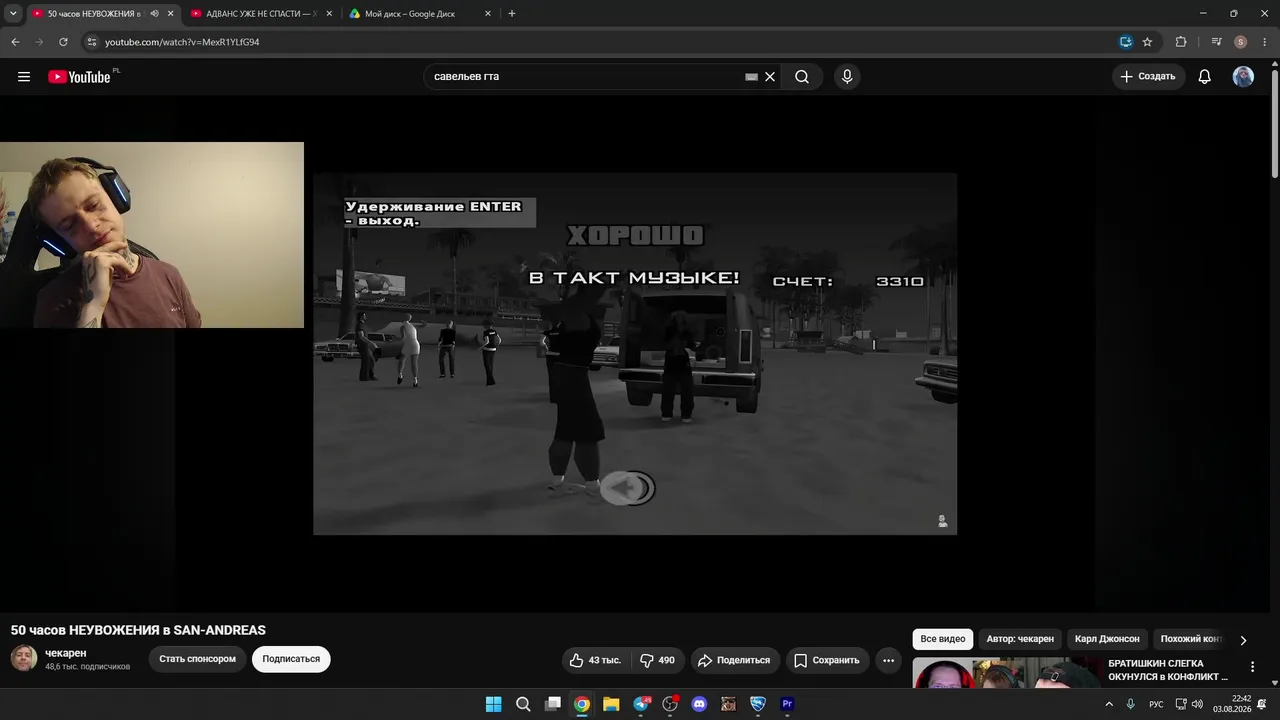Dislike the video (490)
Image resolution: width=1280 pixels, height=720 pixels.
(x=658, y=660)
